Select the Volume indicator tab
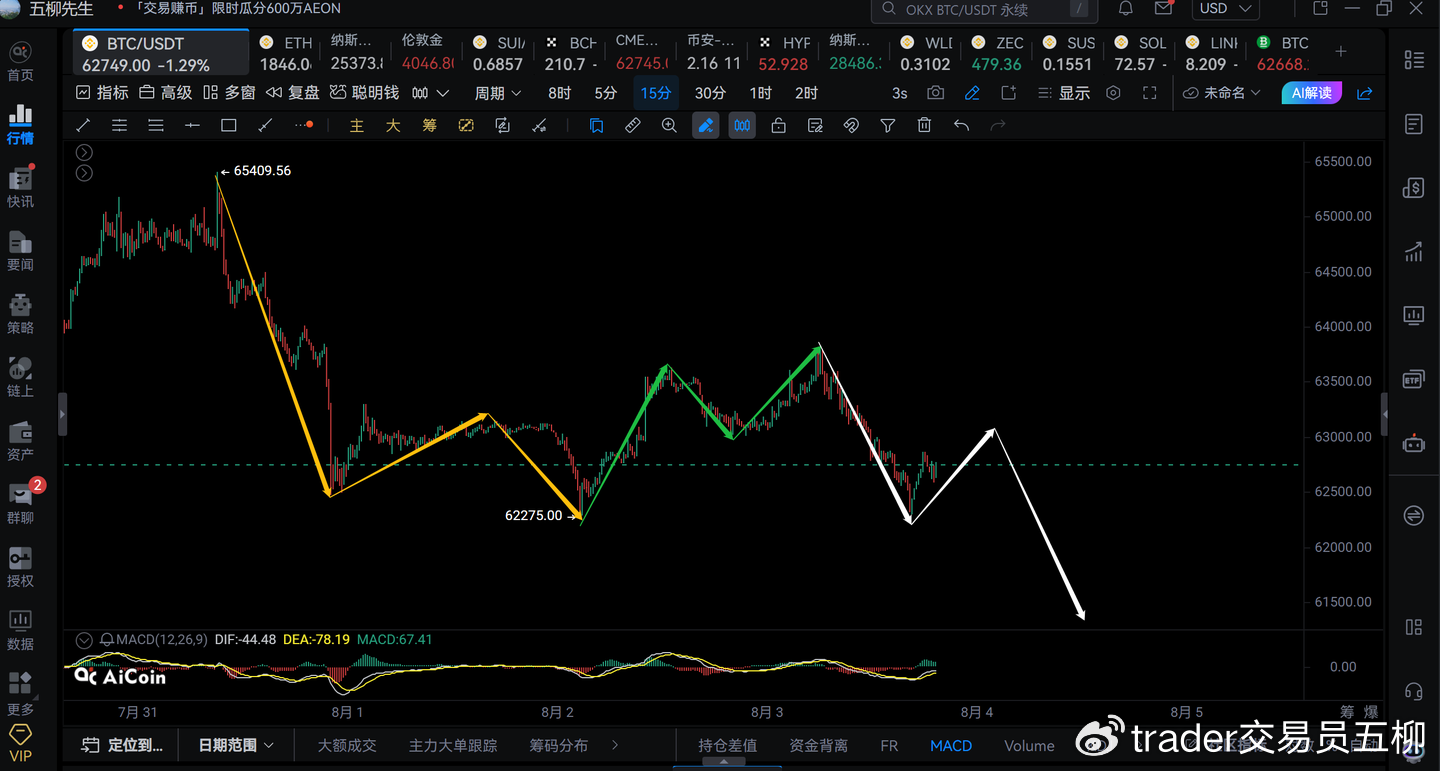 (1029, 745)
